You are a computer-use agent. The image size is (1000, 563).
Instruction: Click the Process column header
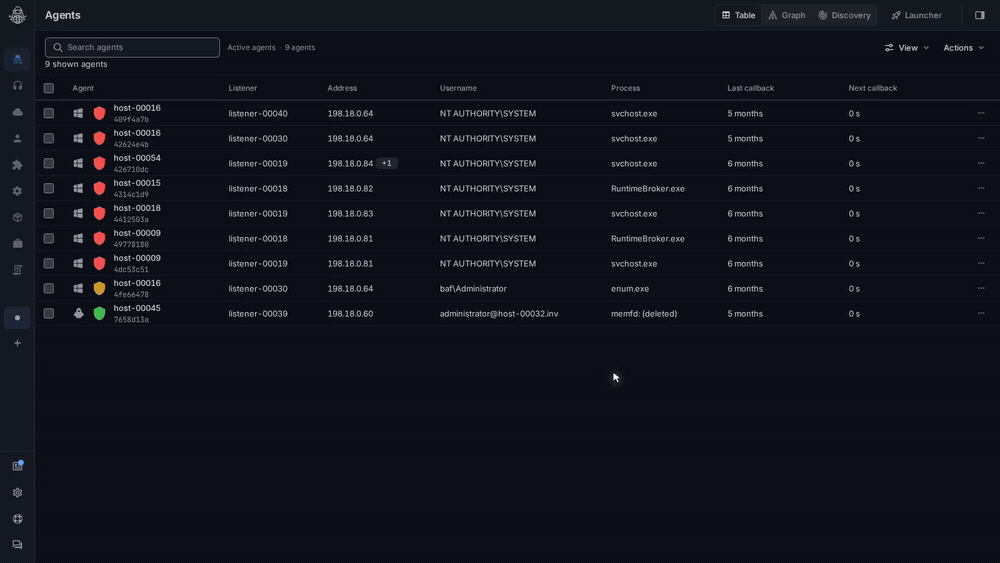pyautogui.click(x=625, y=88)
